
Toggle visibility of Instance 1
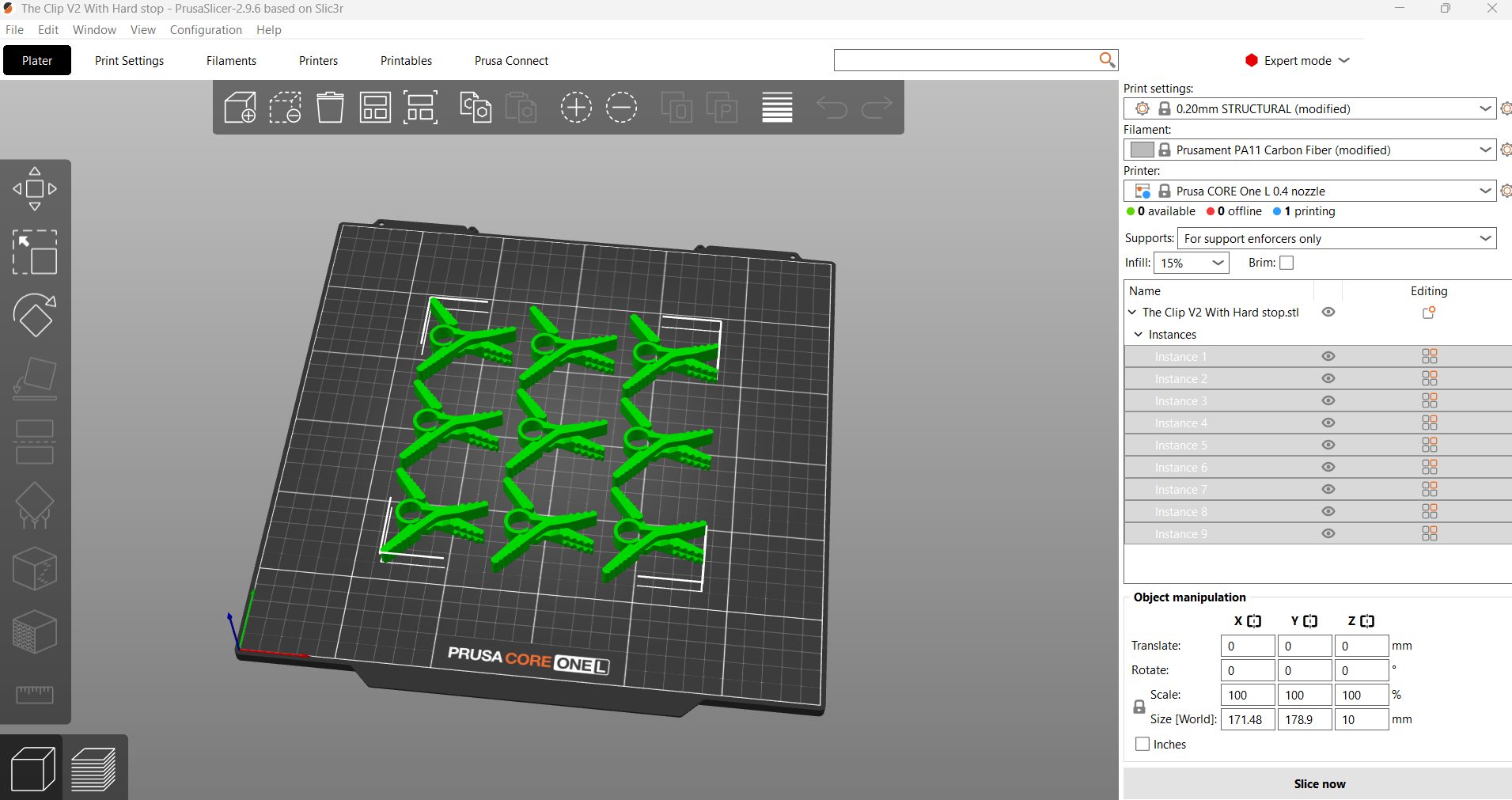point(1328,357)
